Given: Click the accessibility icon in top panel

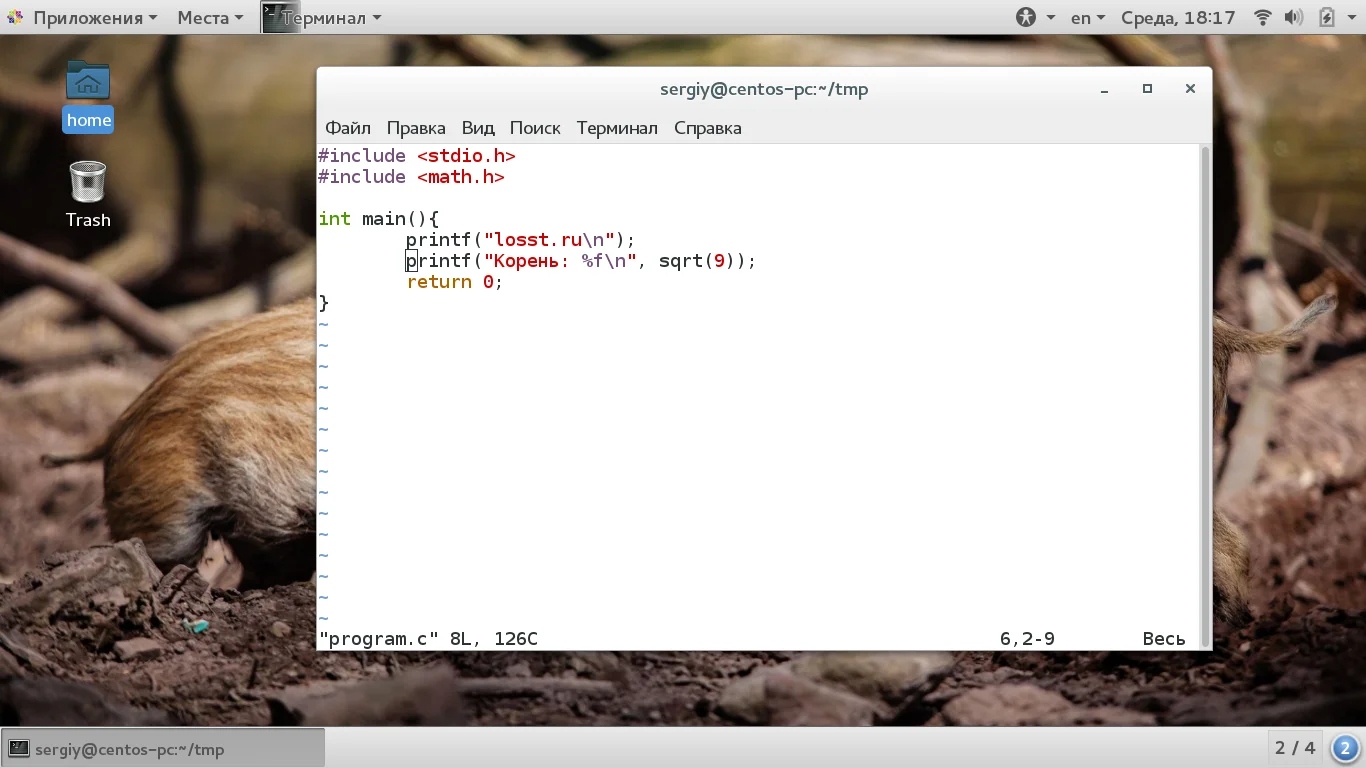Looking at the screenshot, I should tap(1026, 18).
